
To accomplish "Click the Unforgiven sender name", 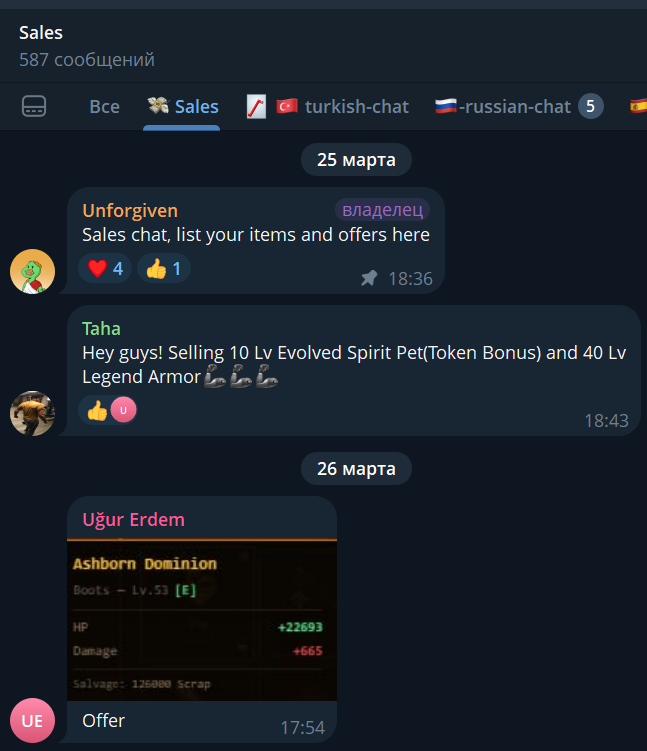I will point(130,210).
